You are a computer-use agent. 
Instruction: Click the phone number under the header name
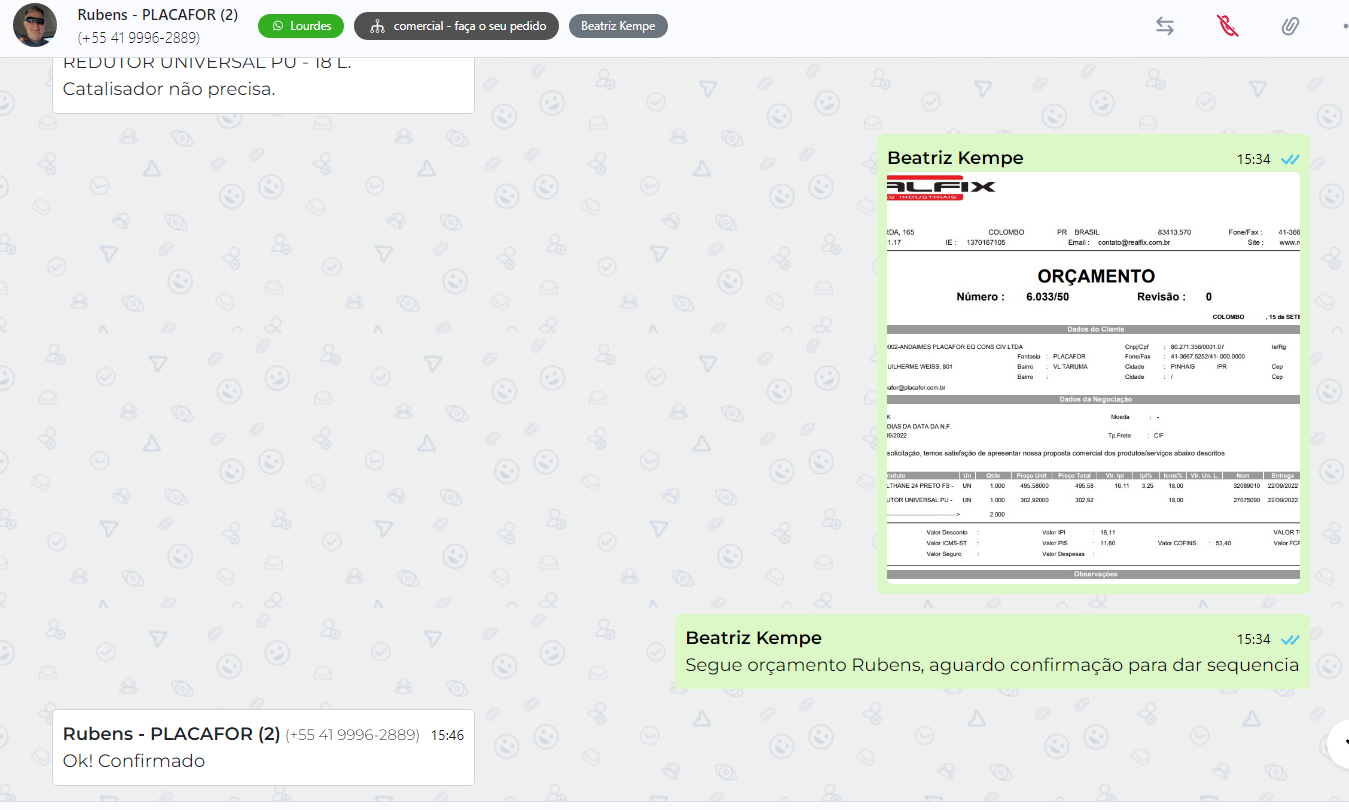click(x=139, y=38)
